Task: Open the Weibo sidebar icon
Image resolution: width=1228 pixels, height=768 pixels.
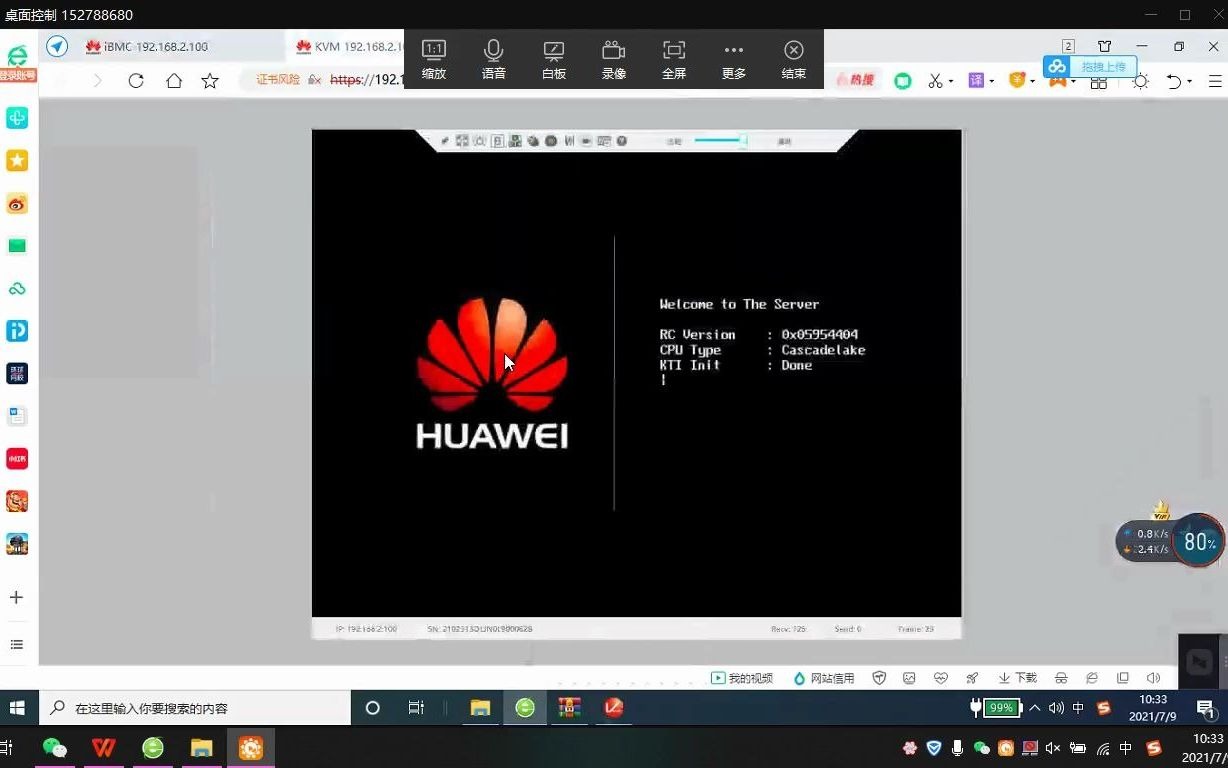Action: point(17,204)
